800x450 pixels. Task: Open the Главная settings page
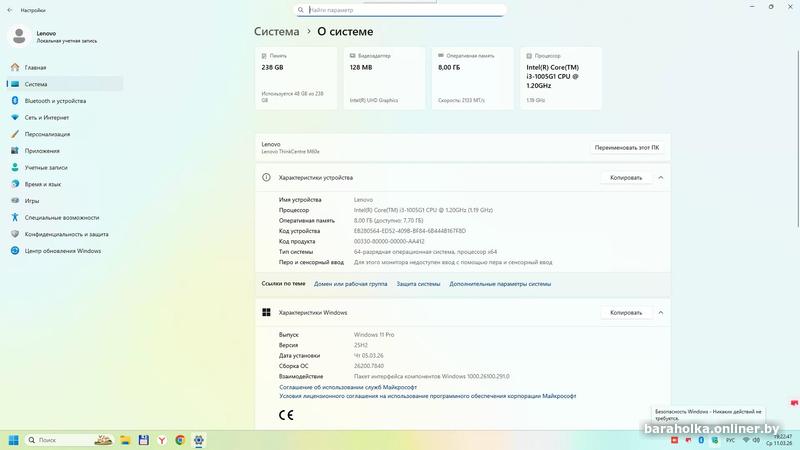(x=65, y=67)
